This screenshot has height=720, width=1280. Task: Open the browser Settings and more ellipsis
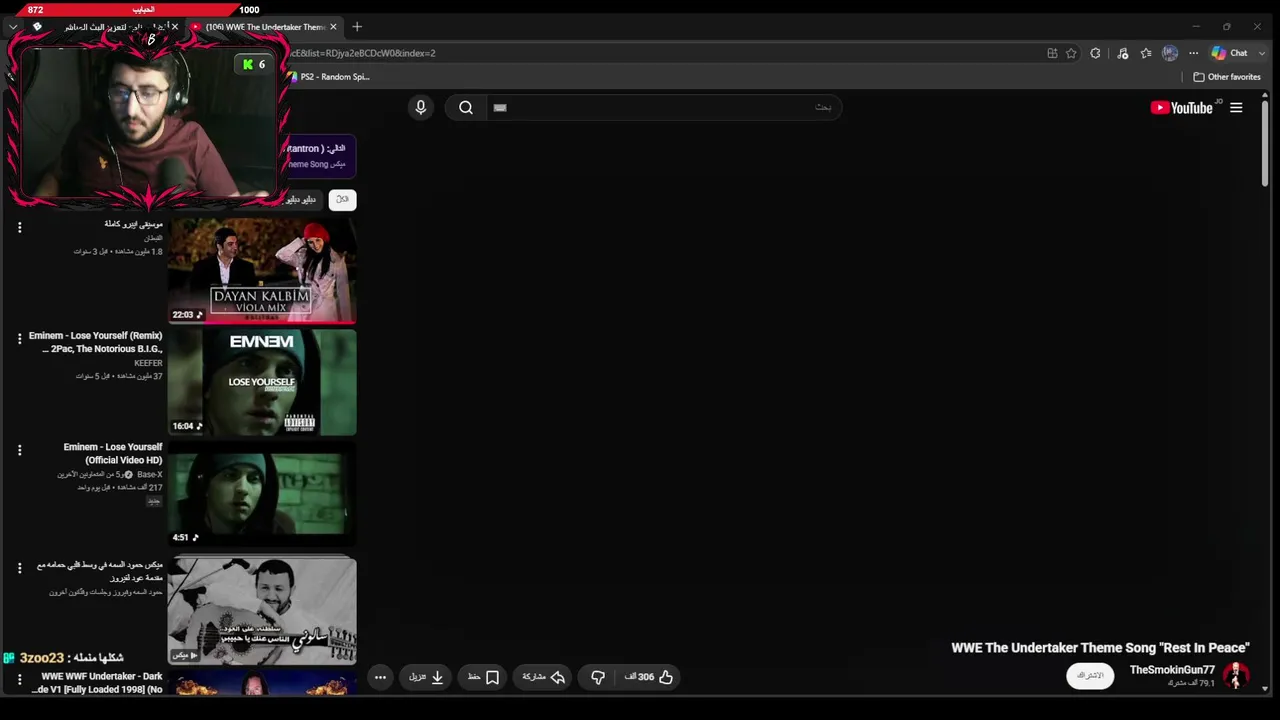pyautogui.click(x=1193, y=53)
